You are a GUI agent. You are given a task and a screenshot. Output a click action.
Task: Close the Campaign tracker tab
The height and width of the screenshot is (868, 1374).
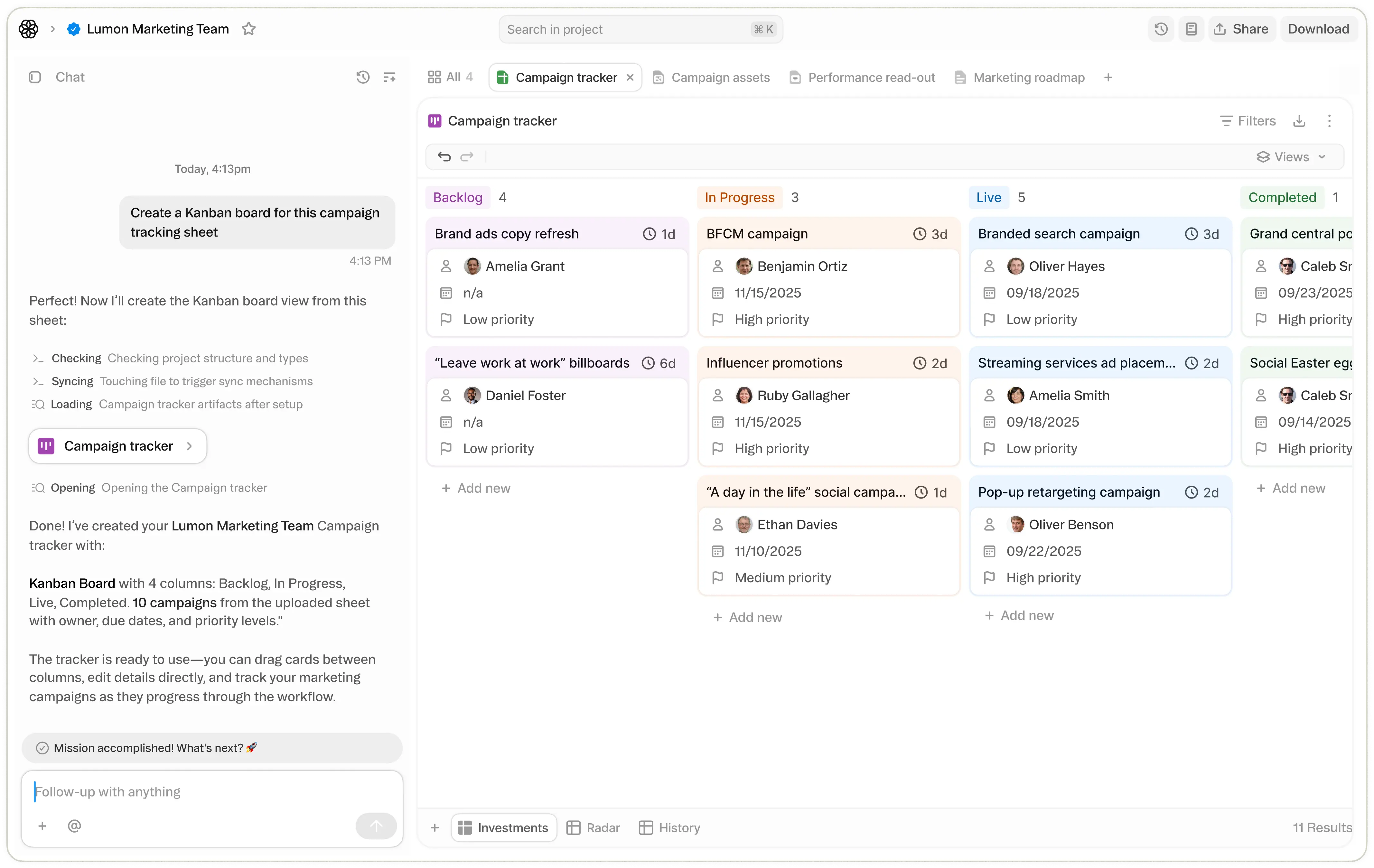(630, 78)
